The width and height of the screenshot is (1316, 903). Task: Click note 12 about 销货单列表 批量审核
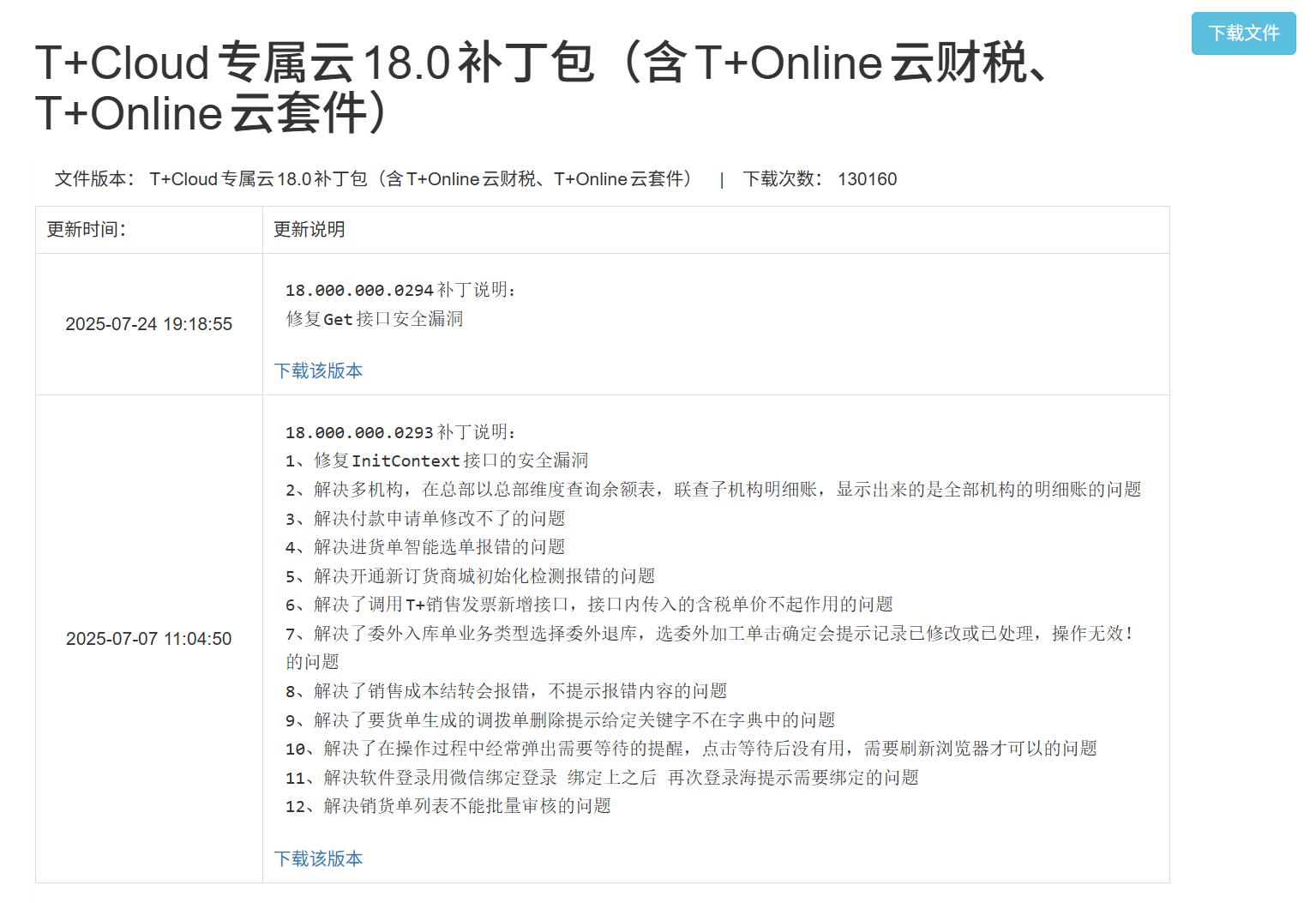[x=448, y=806]
